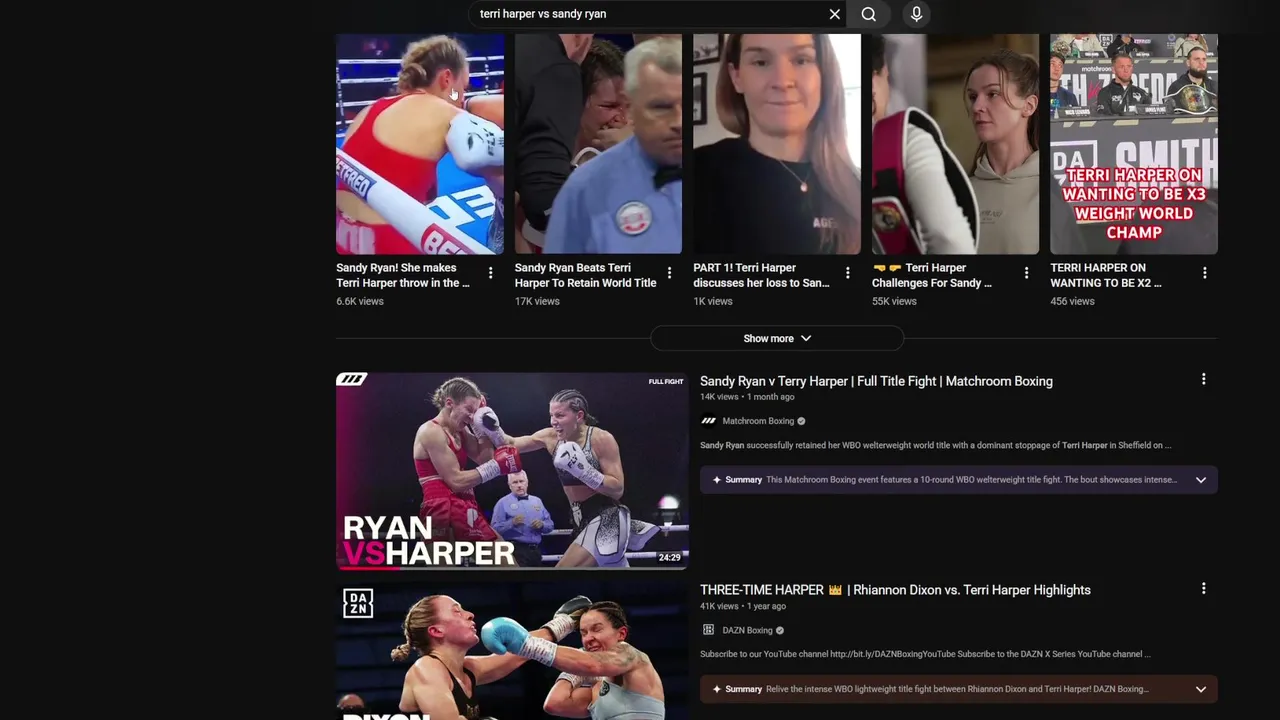Viewport: 1280px width, 720px height.
Task: Click the 24:29 duration badge on Ryan vs Harper thumbnail
Action: (669, 557)
